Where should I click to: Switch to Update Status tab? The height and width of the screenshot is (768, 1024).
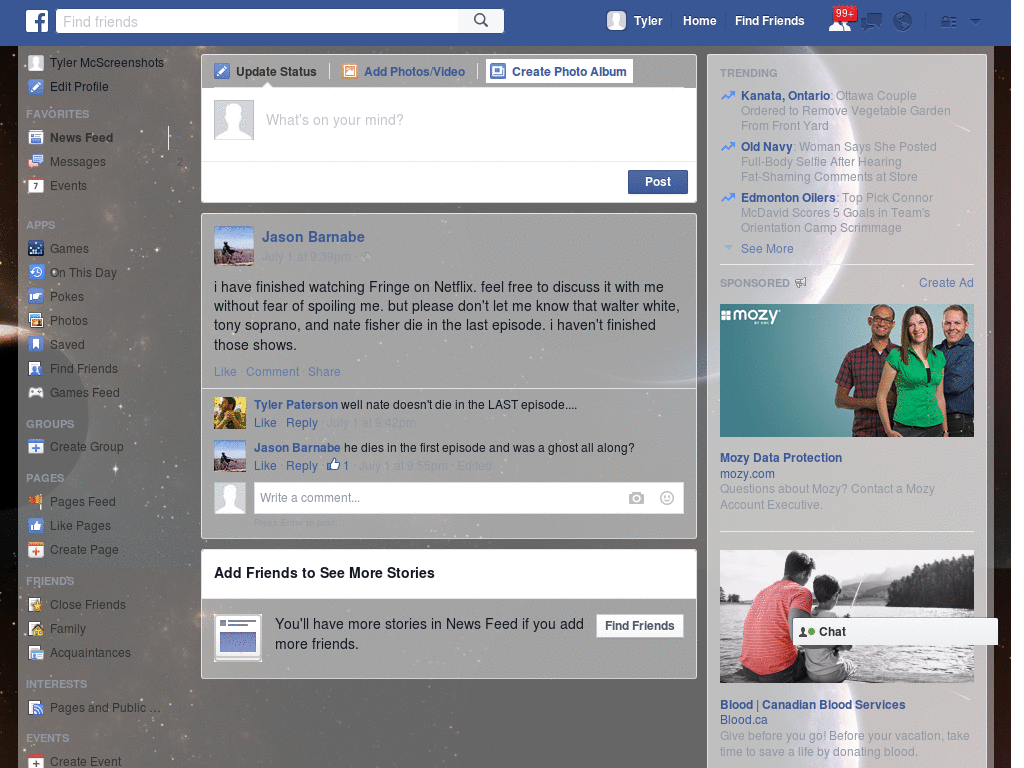[x=266, y=72]
